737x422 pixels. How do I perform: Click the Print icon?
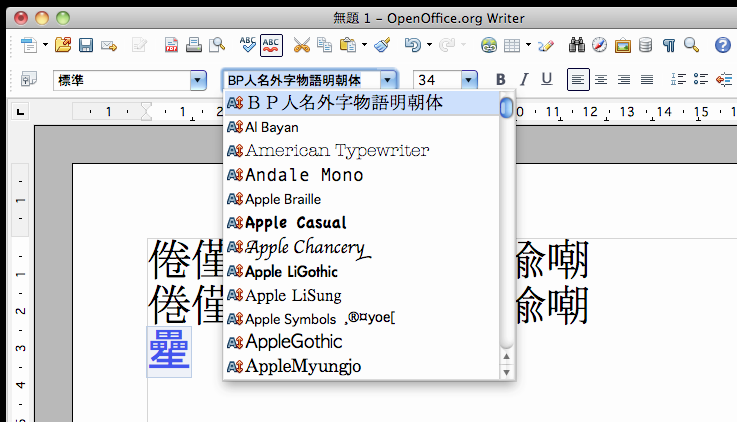point(194,45)
